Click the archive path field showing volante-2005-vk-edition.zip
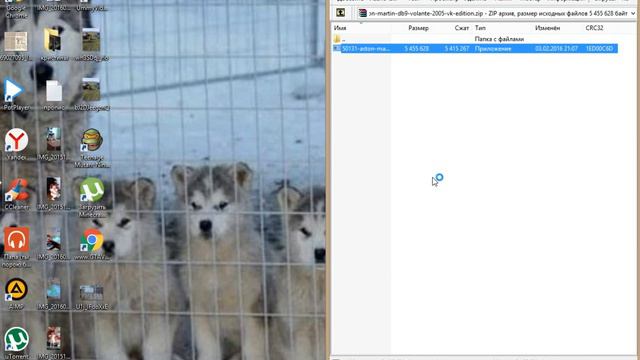This screenshot has height=360, width=640. point(497,13)
